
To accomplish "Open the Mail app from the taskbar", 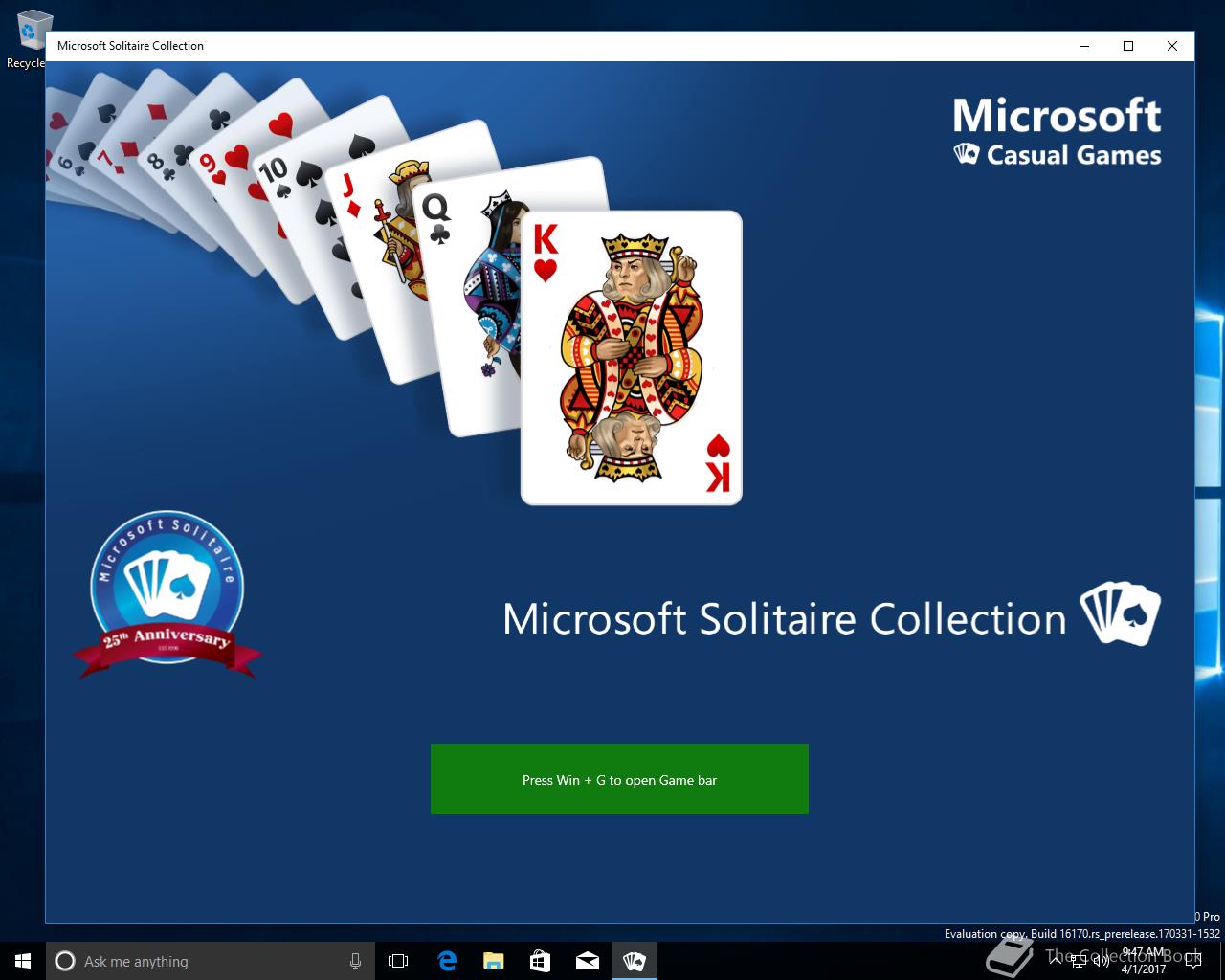I will pos(587,961).
